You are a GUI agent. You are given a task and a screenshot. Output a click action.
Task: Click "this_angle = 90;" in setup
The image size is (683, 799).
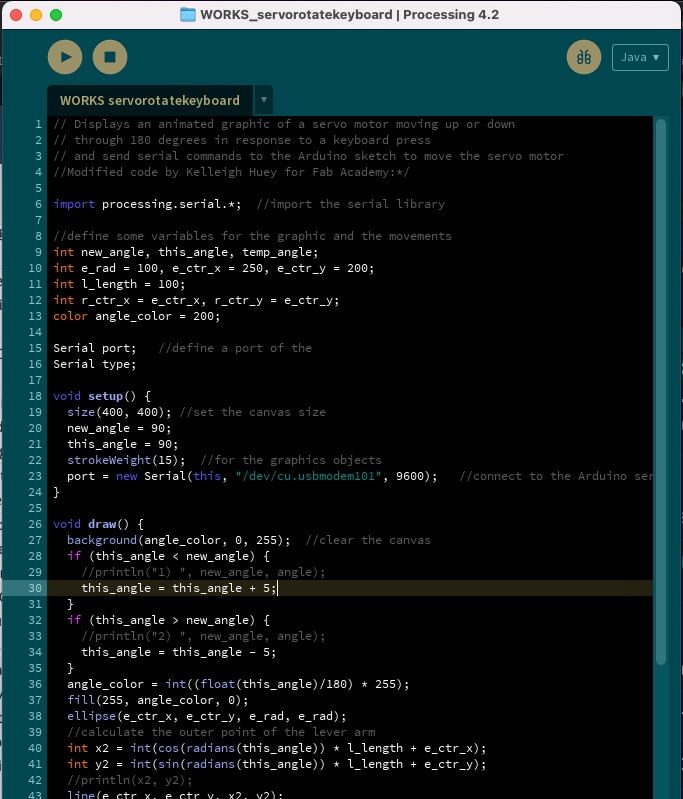click(123, 444)
